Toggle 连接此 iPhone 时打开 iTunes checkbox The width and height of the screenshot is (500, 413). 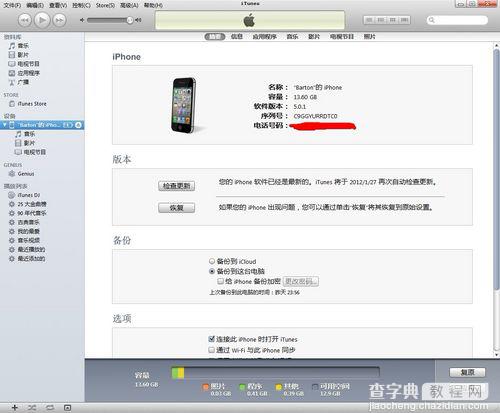coord(211,339)
